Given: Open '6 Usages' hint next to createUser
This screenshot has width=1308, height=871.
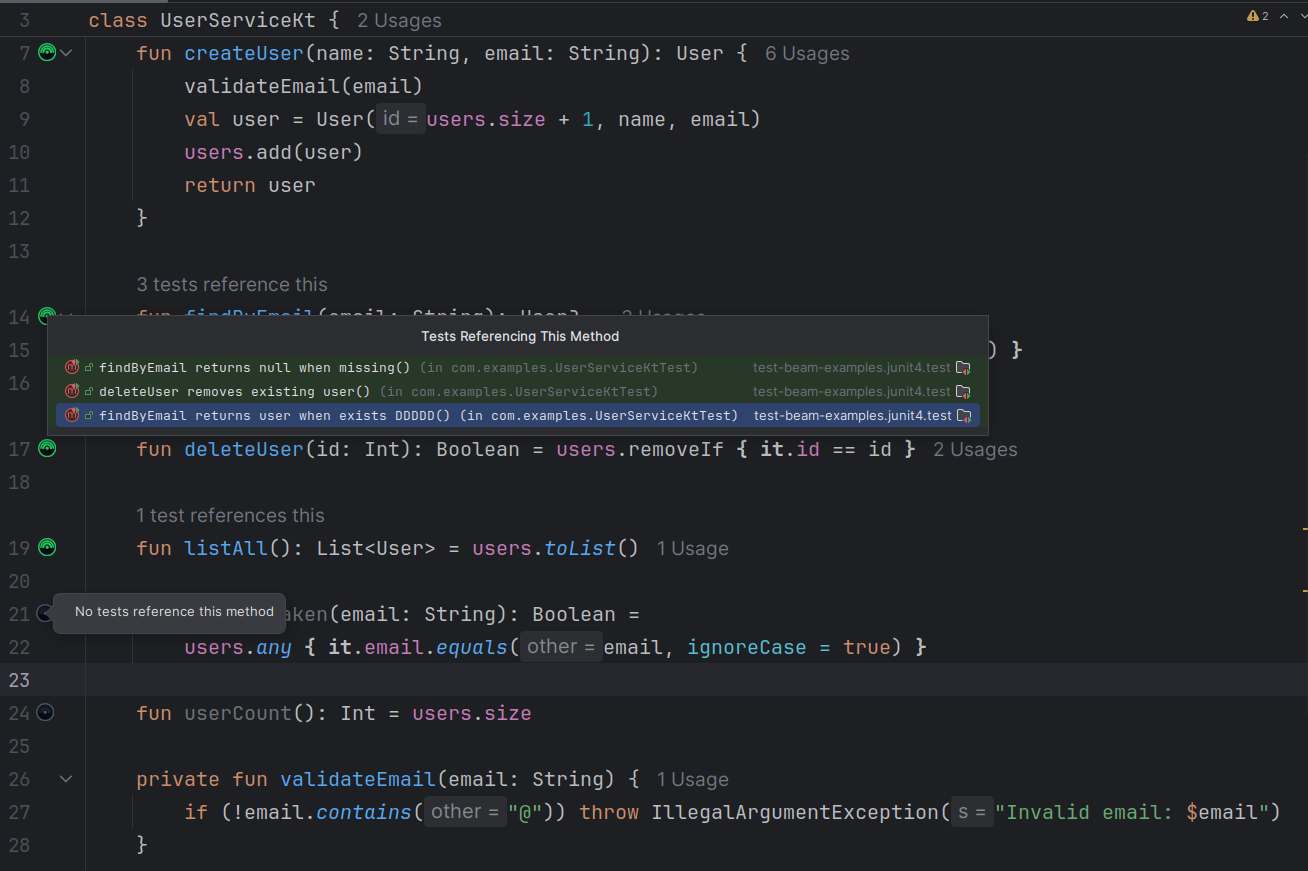Looking at the screenshot, I should [807, 54].
